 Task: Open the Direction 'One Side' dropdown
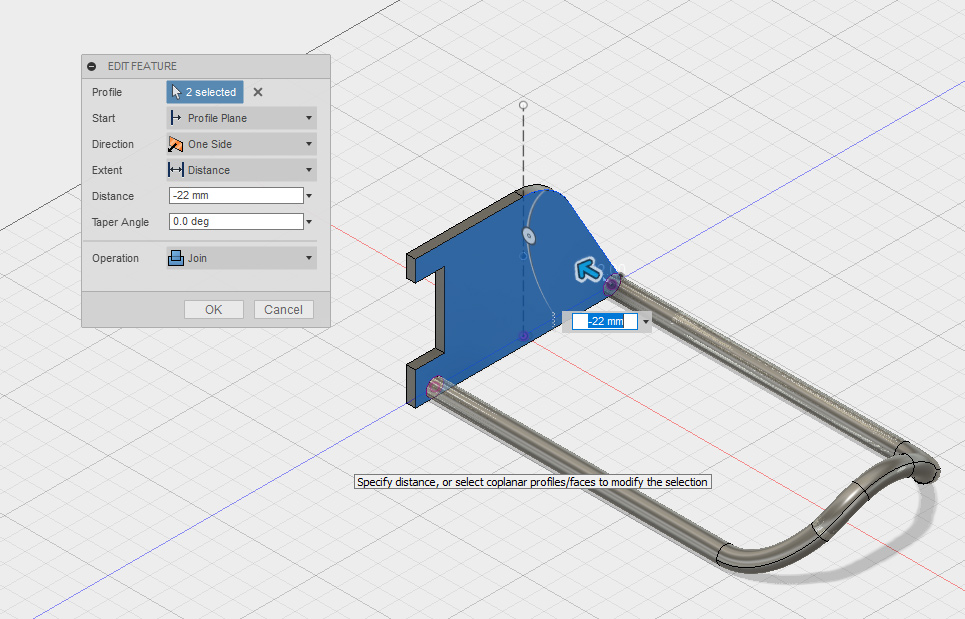tap(241, 144)
